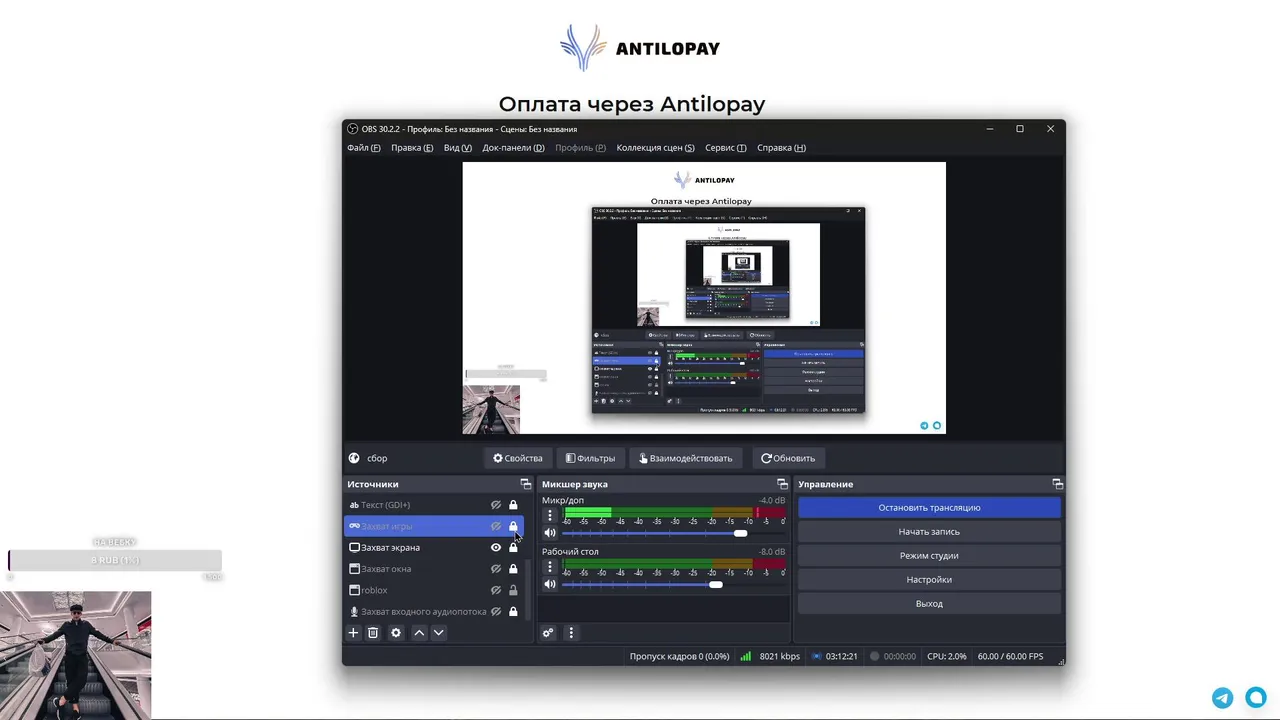
Task: Show the Текст (GDI+) source
Action: [x=496, y=505]
